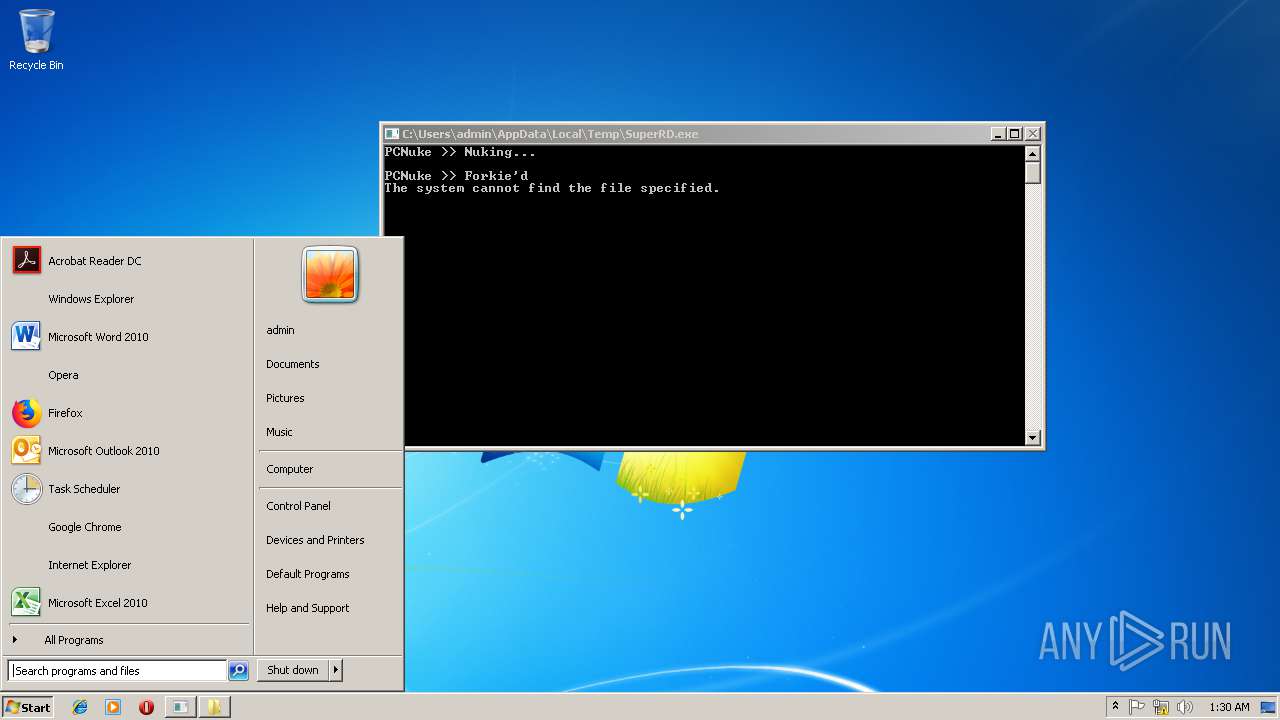The height and width of the screenshot is (720, 1280).
Task: Open Devices and Printers
Action: tap(330, 540)
